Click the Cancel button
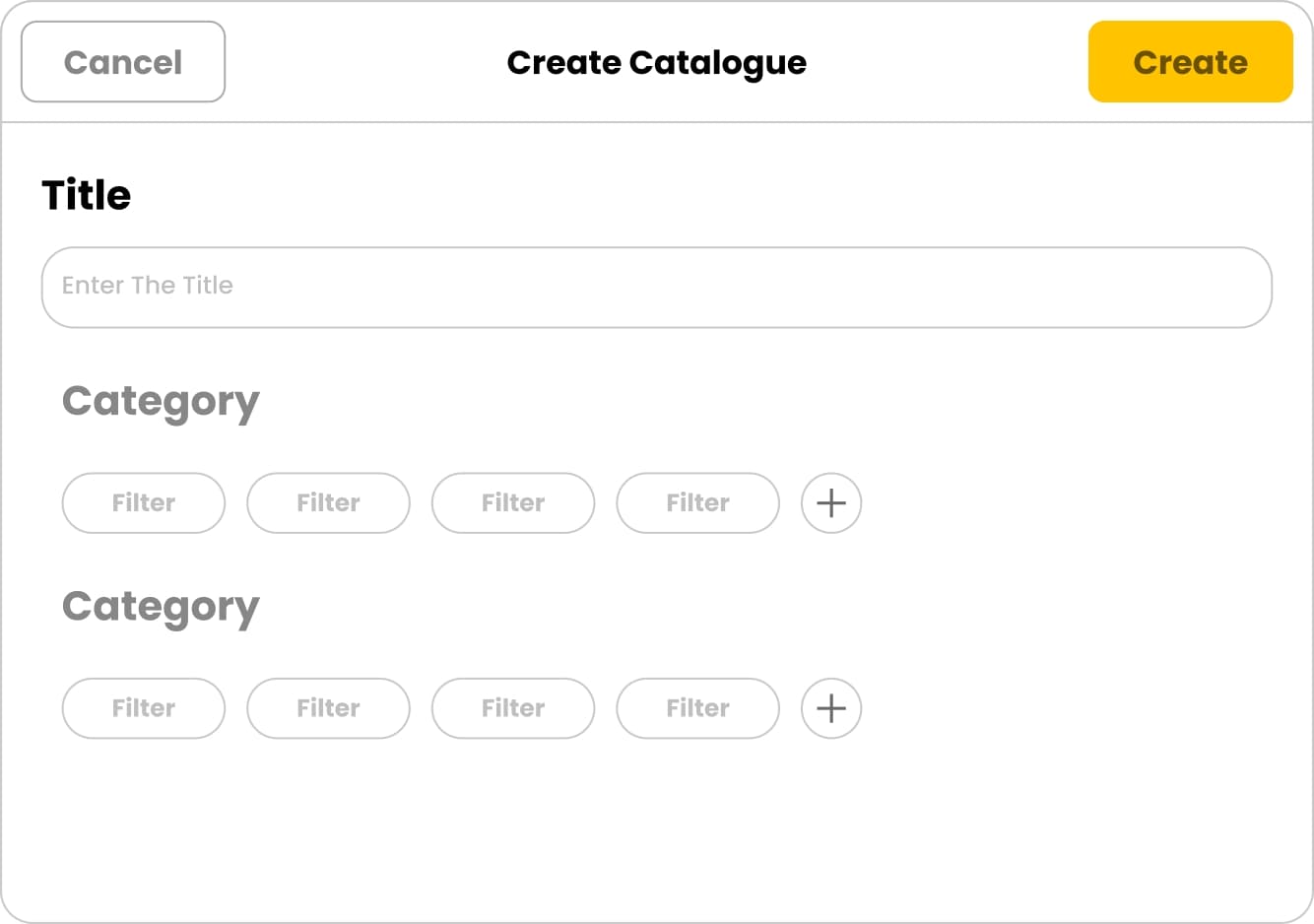1314x924 pixels. point(122,61)
